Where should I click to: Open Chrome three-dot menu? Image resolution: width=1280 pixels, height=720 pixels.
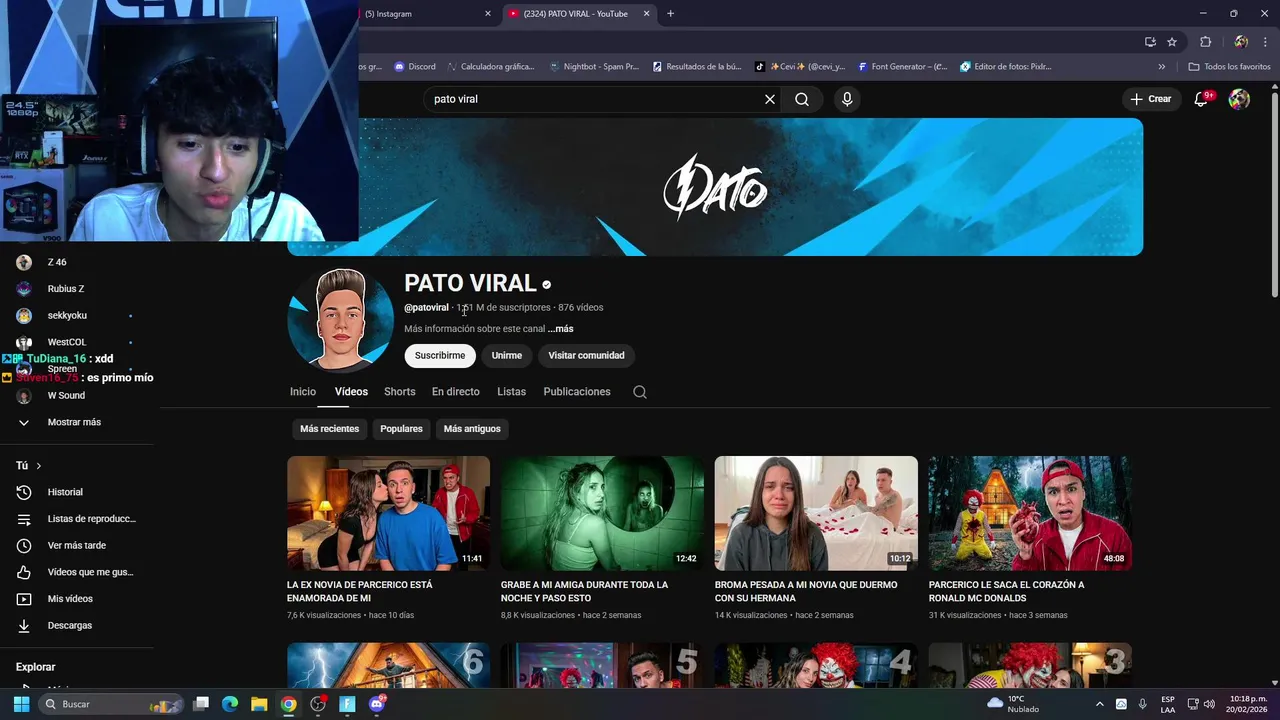tap(1266, 42)
